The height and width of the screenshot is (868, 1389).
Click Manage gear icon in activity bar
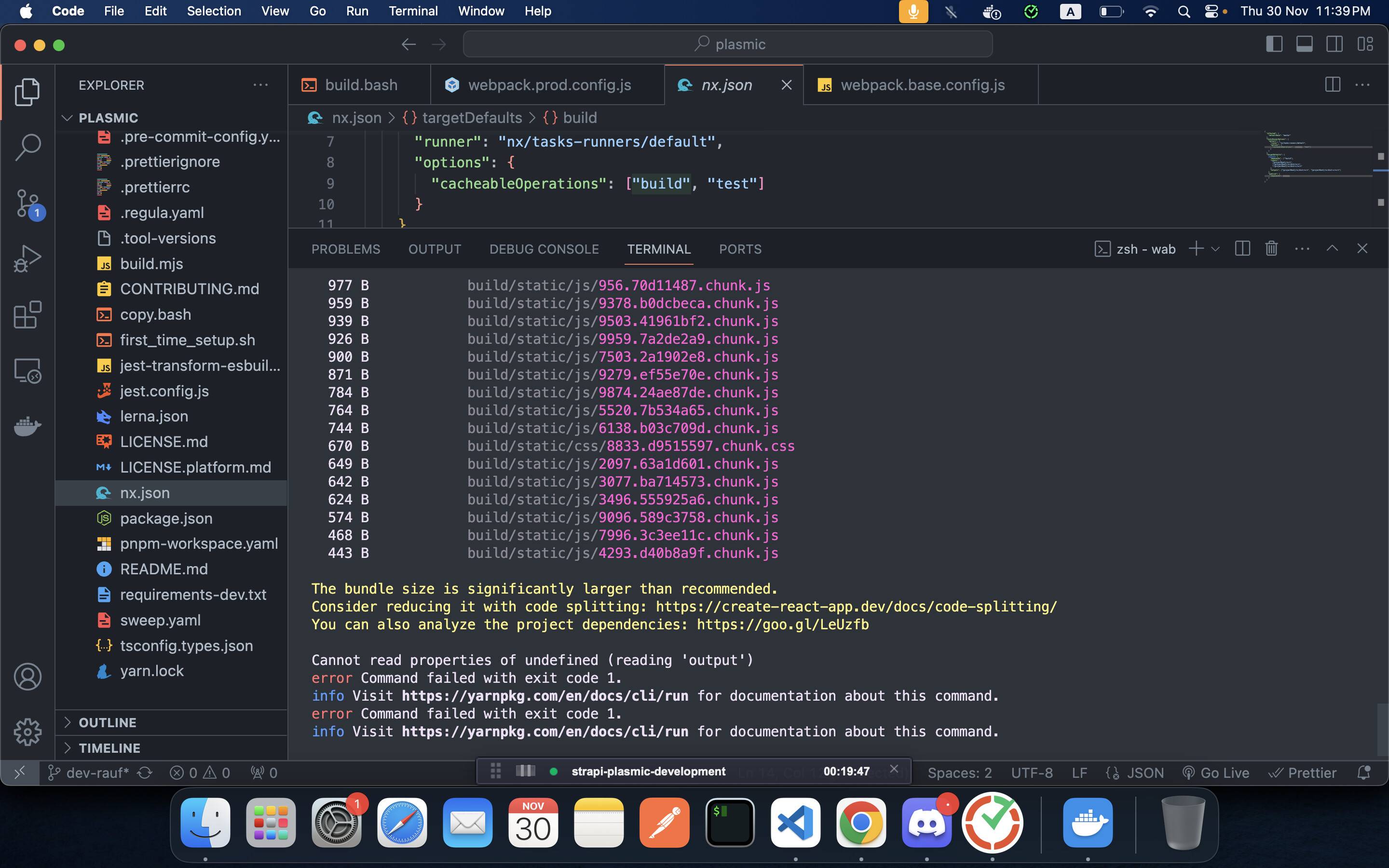pyautogui.click(x=27, y=732)
